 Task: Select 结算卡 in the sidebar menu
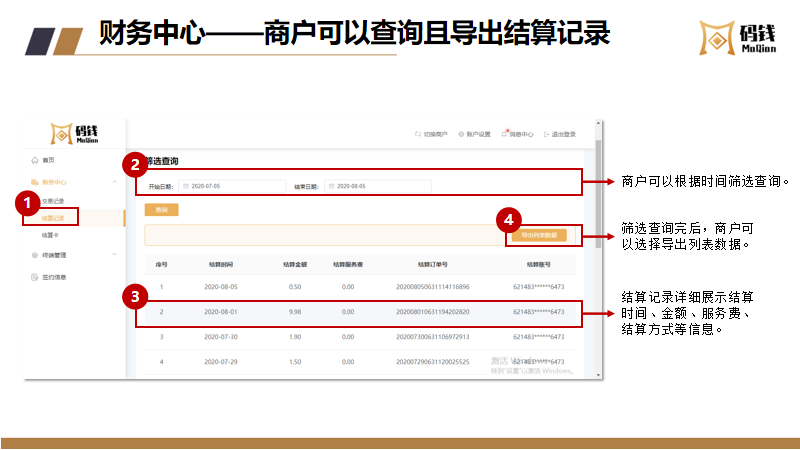(49, 235)
